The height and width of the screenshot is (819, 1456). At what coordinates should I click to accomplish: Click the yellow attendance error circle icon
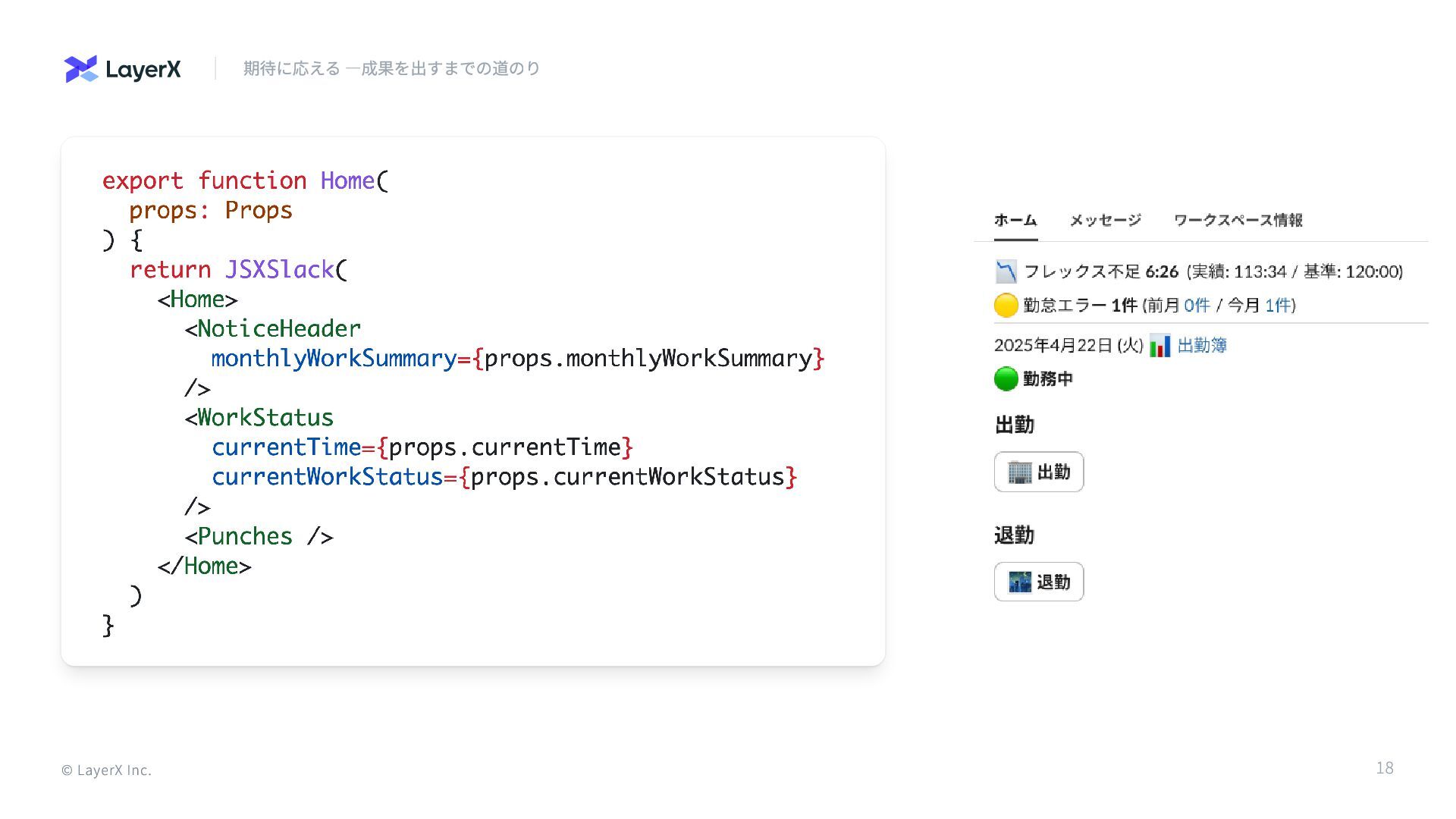tap(1006, 306)
